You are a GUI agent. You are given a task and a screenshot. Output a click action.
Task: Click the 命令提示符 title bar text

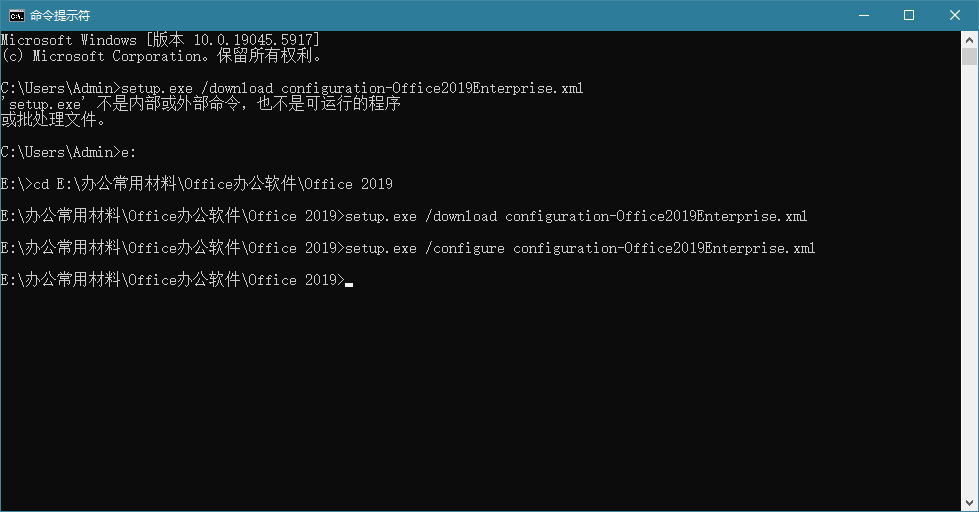[60, 16]
